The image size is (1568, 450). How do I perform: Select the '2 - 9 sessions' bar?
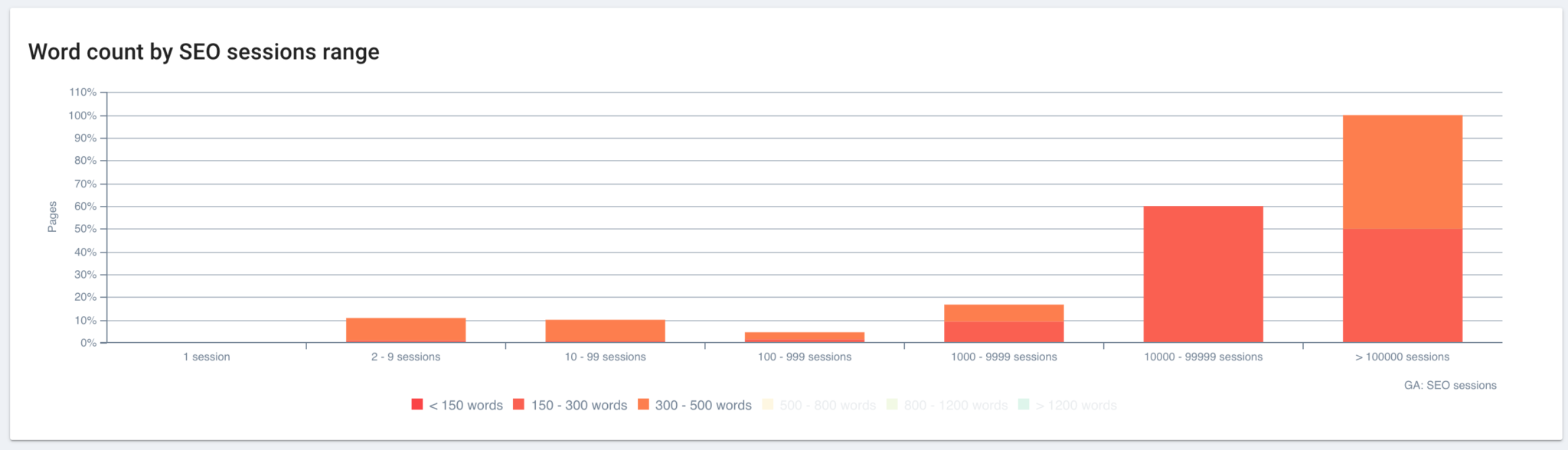pyautogui.click(x=406, y=330)
